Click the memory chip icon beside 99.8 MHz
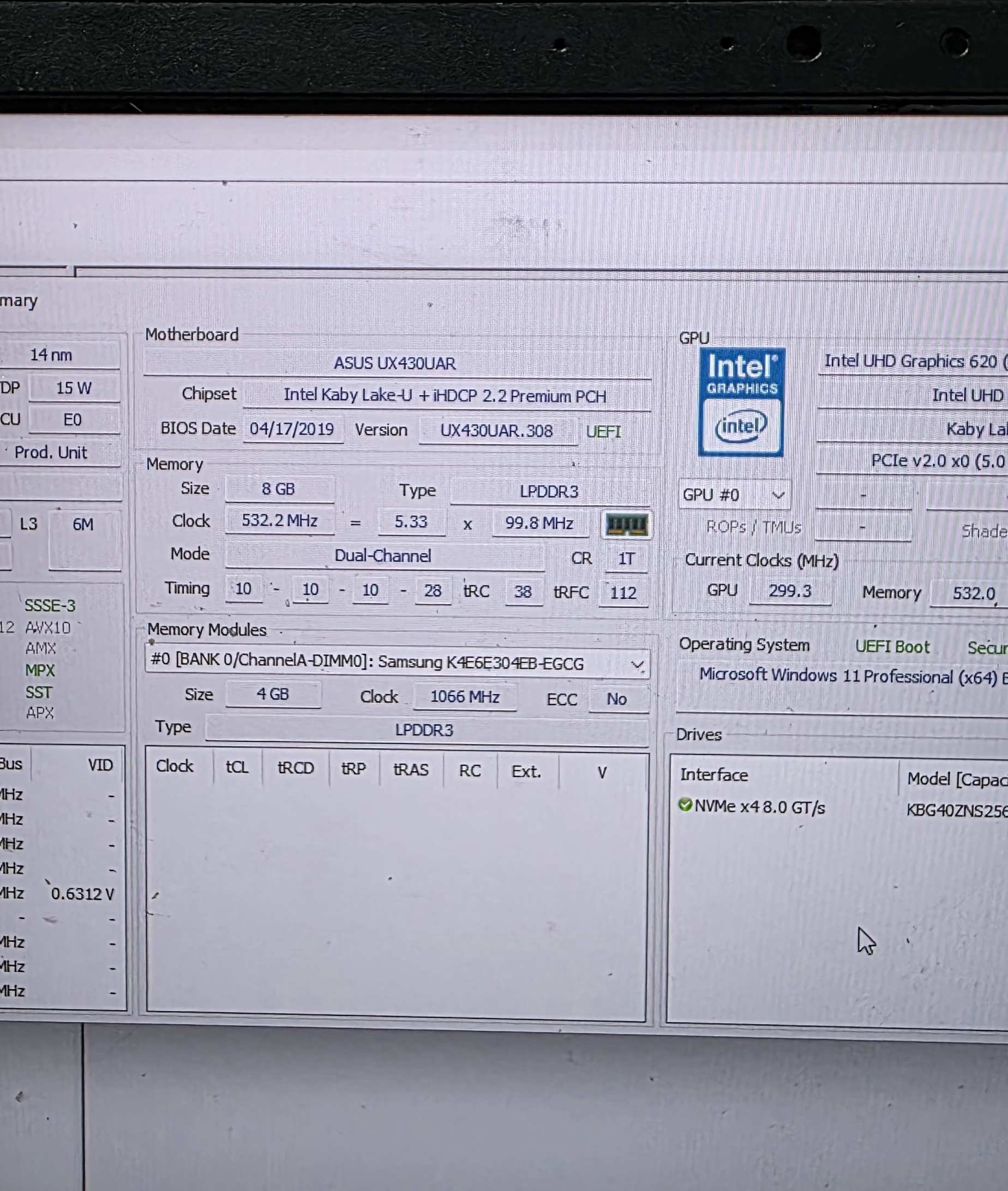This screenshot has height=1191, width=1008. (626, 525)
